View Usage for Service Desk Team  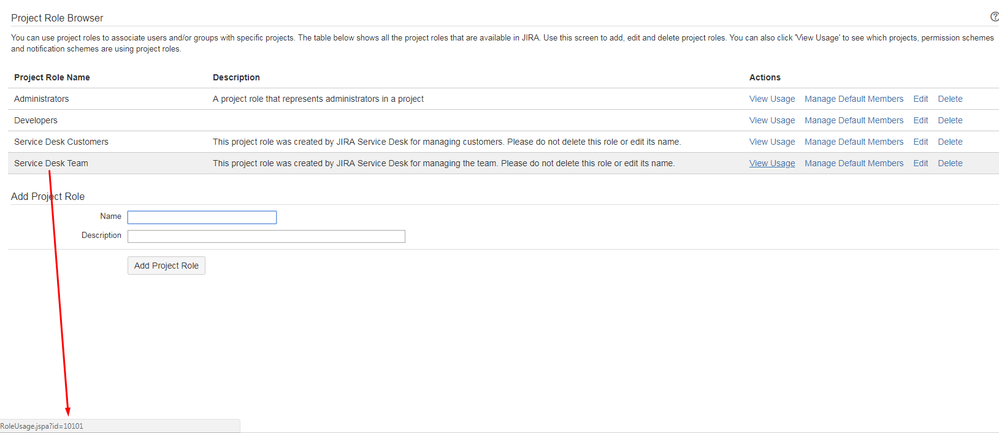(772, 163)
